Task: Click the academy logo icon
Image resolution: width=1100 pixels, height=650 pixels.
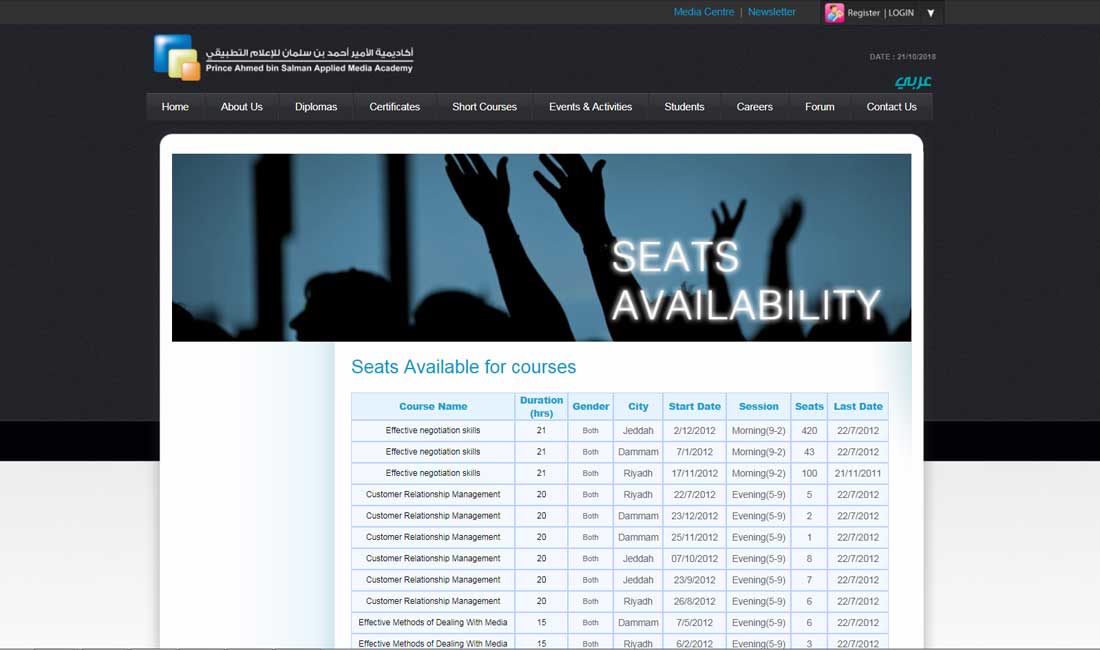Action: click(x=177, y=57)
